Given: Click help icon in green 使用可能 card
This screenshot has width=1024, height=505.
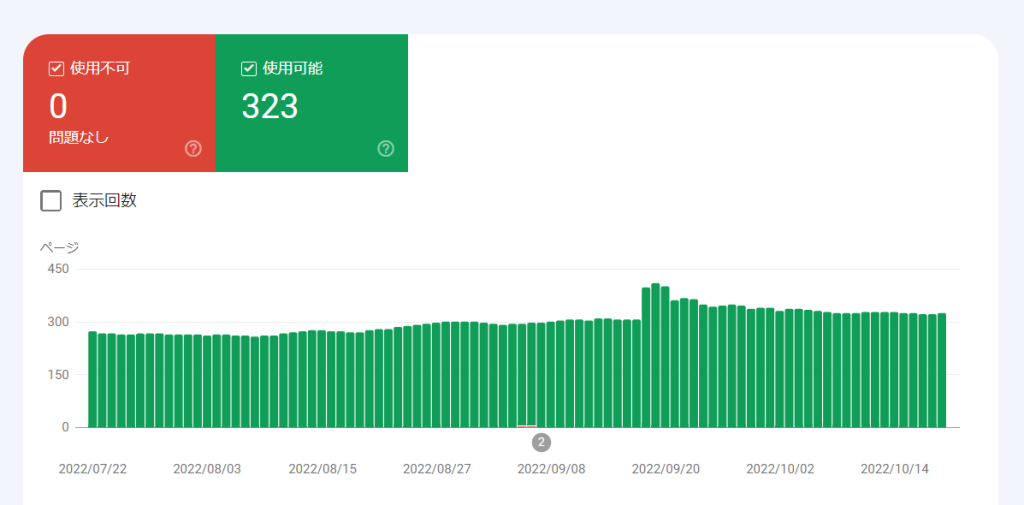Looking at the screenshot, I should (386, 149).
